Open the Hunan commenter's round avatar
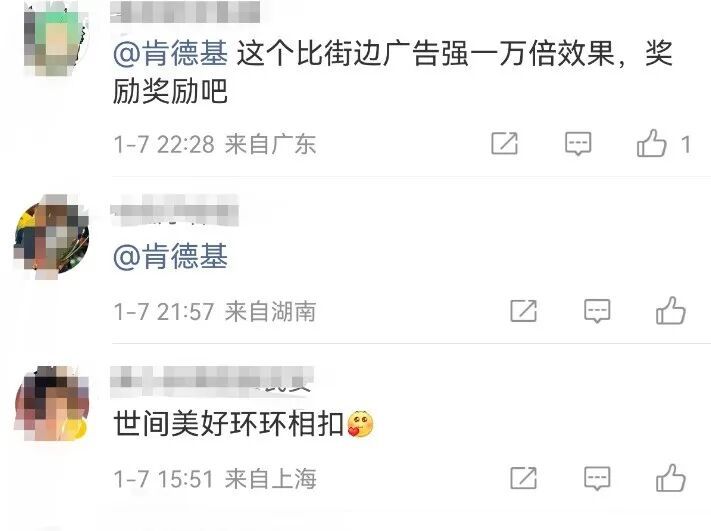The image size is (711, 531). [52, 237]
